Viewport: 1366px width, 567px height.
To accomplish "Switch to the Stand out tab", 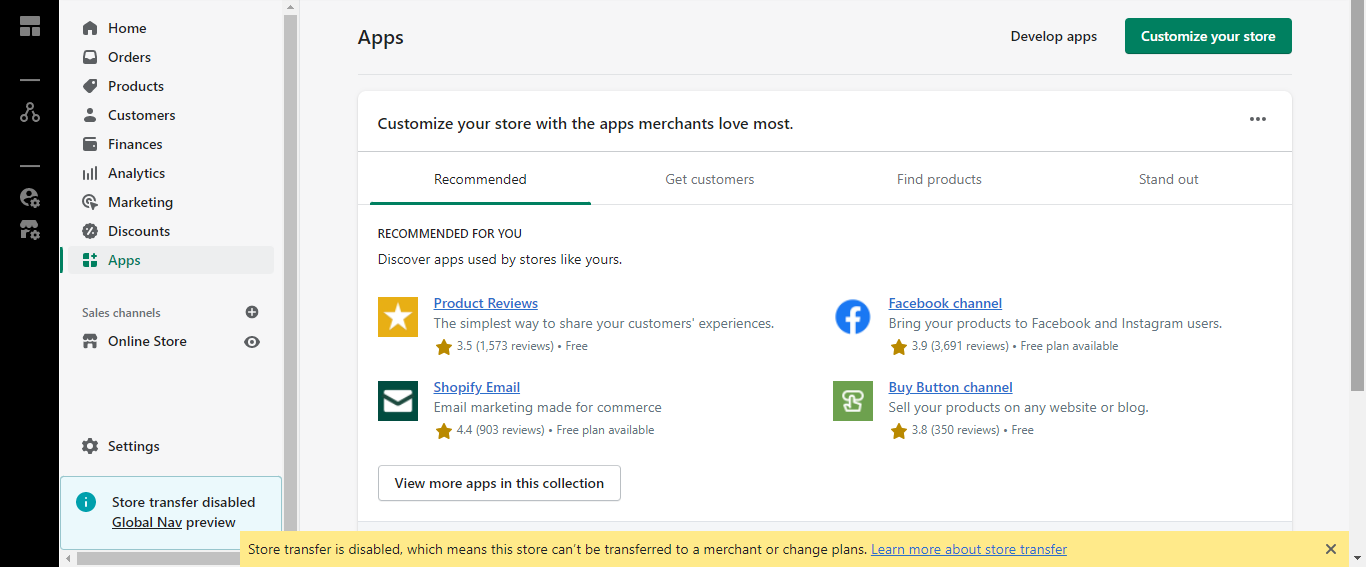I will coord(1168,179).
